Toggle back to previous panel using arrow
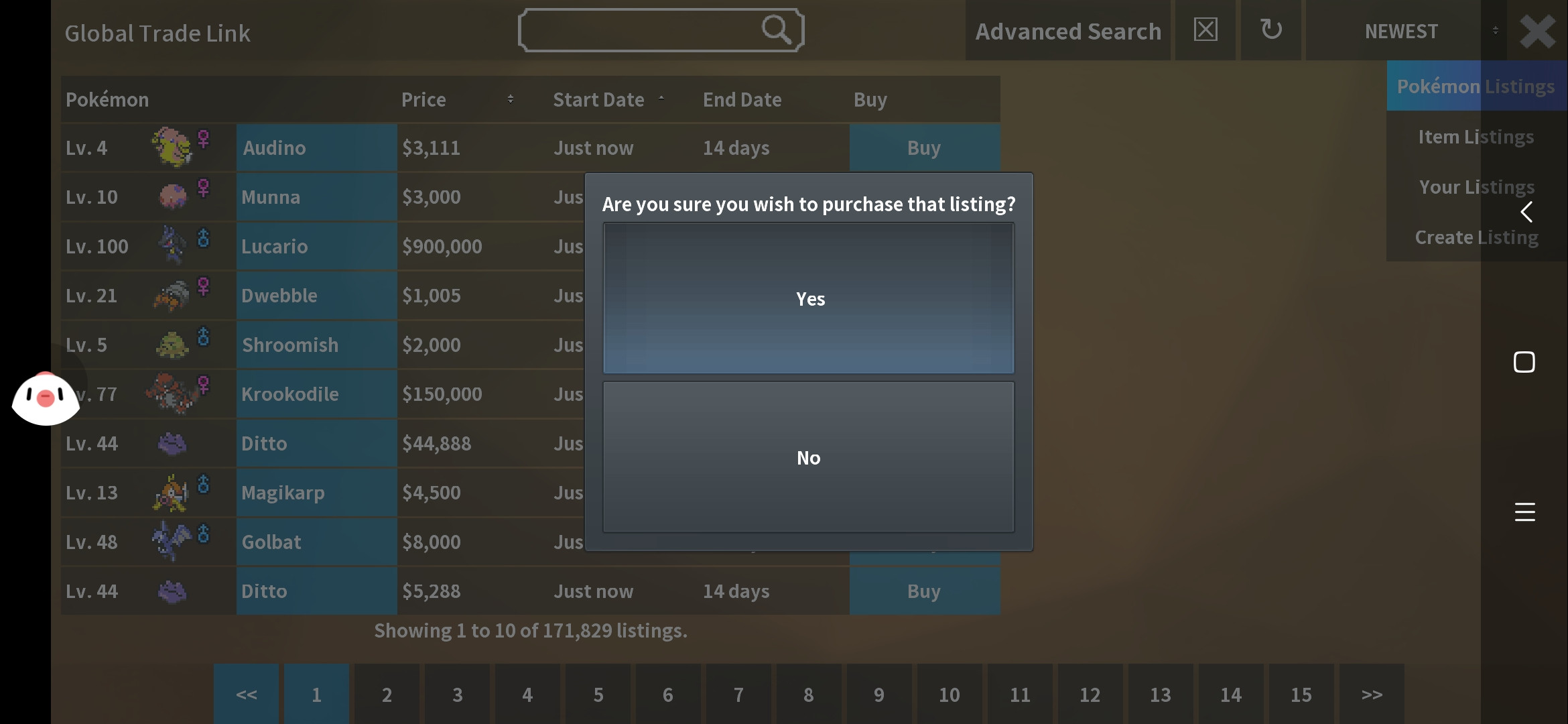This screenshot has width=1568, height=724. [x=1527, y=212]
